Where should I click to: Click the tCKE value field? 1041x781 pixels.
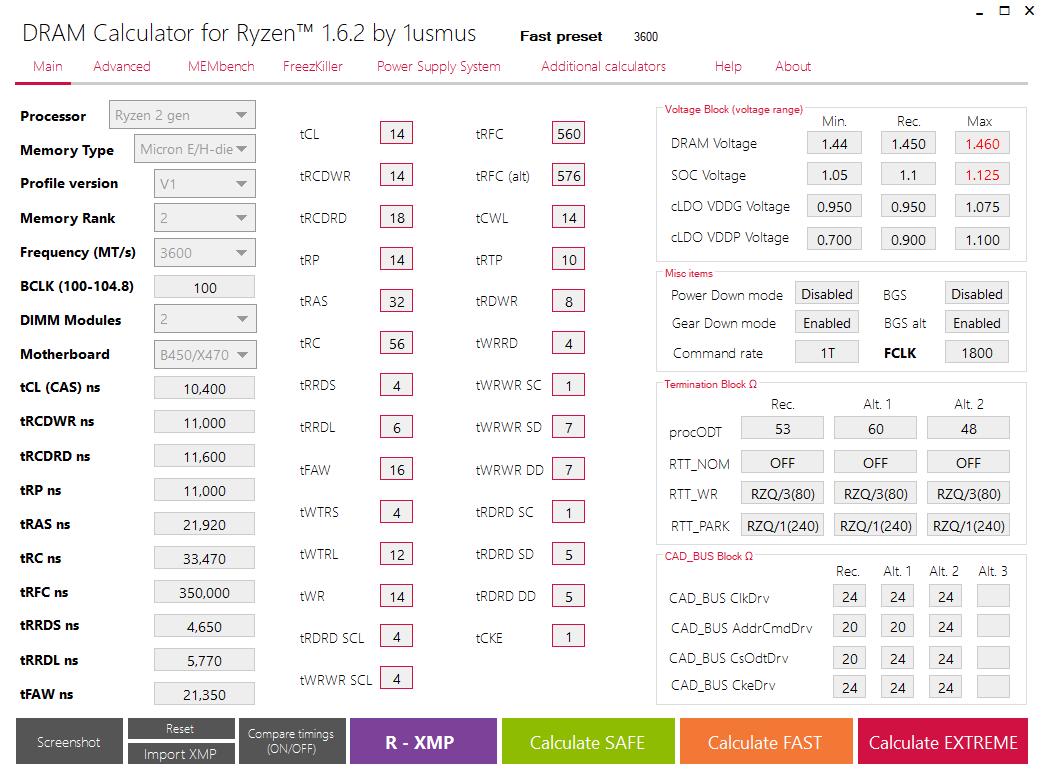point(568,637)
